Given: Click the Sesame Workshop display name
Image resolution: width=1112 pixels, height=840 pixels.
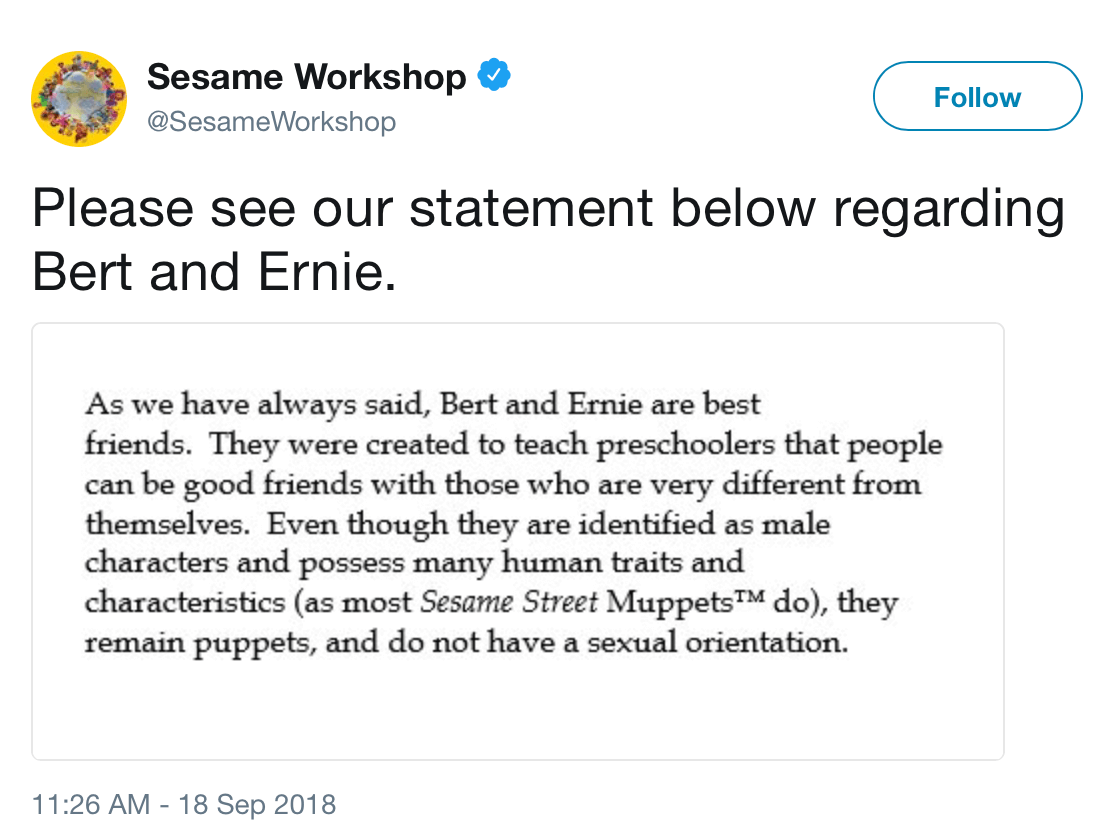Looking at the screenshot, I should tap(306, 77).
